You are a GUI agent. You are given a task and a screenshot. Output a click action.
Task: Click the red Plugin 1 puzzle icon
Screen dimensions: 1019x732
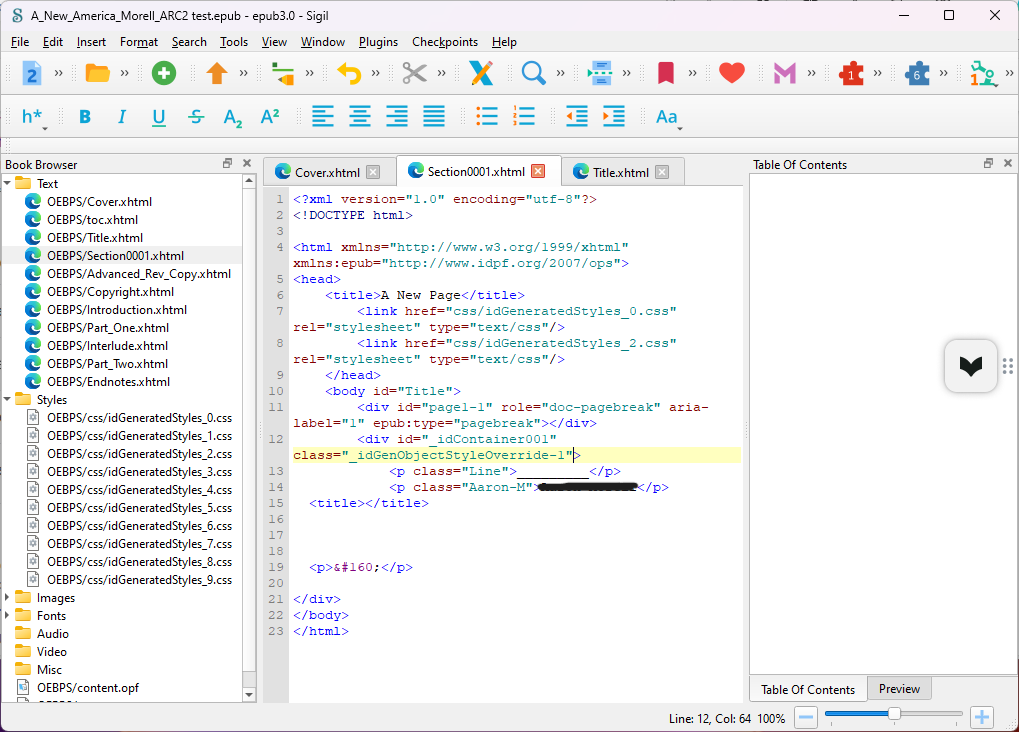point(851,73)
